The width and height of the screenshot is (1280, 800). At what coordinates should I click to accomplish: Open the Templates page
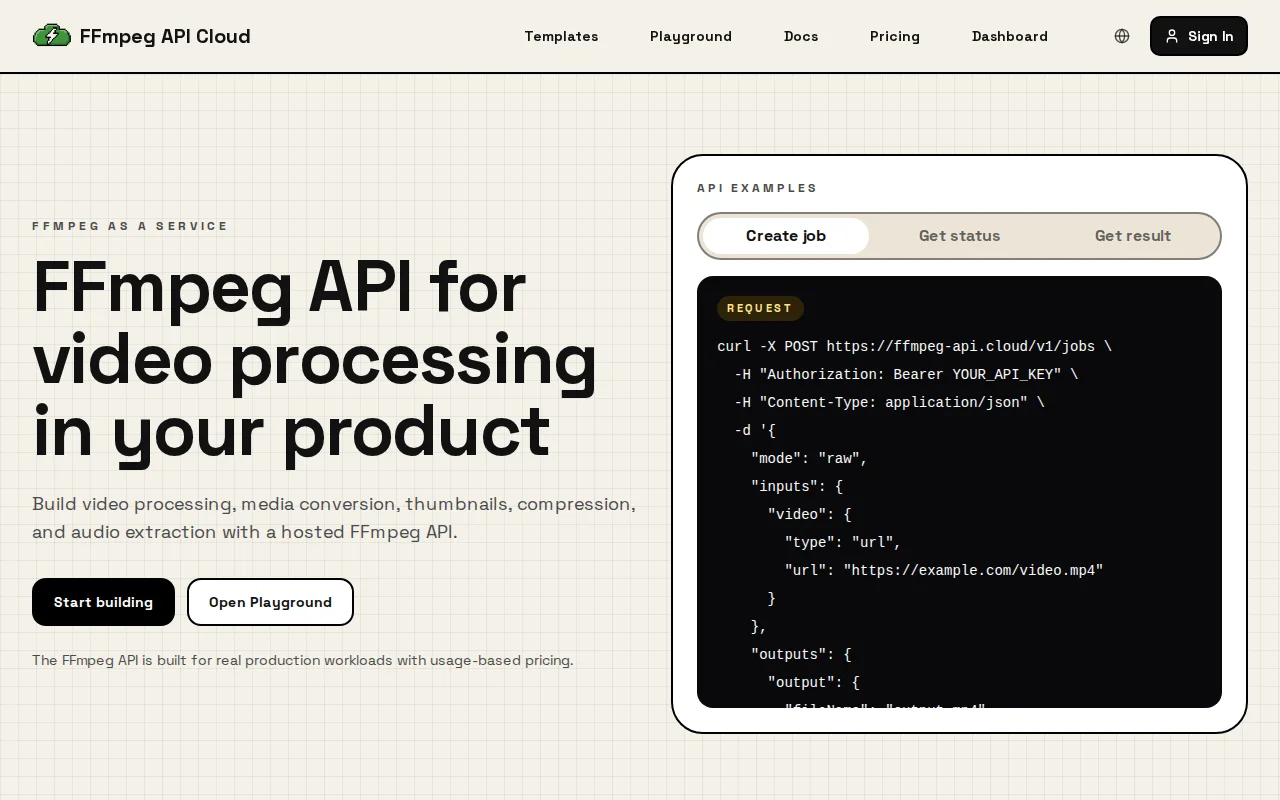(561, 36)
